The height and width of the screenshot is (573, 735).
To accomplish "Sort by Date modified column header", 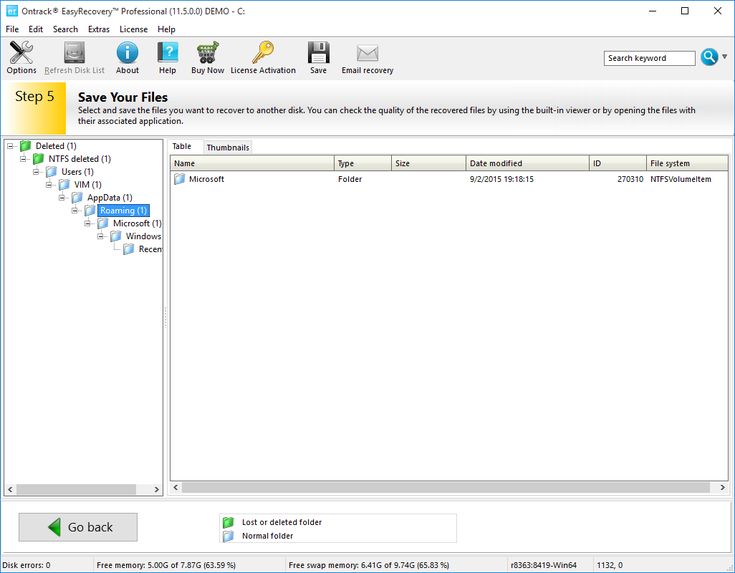I will 527,163.
